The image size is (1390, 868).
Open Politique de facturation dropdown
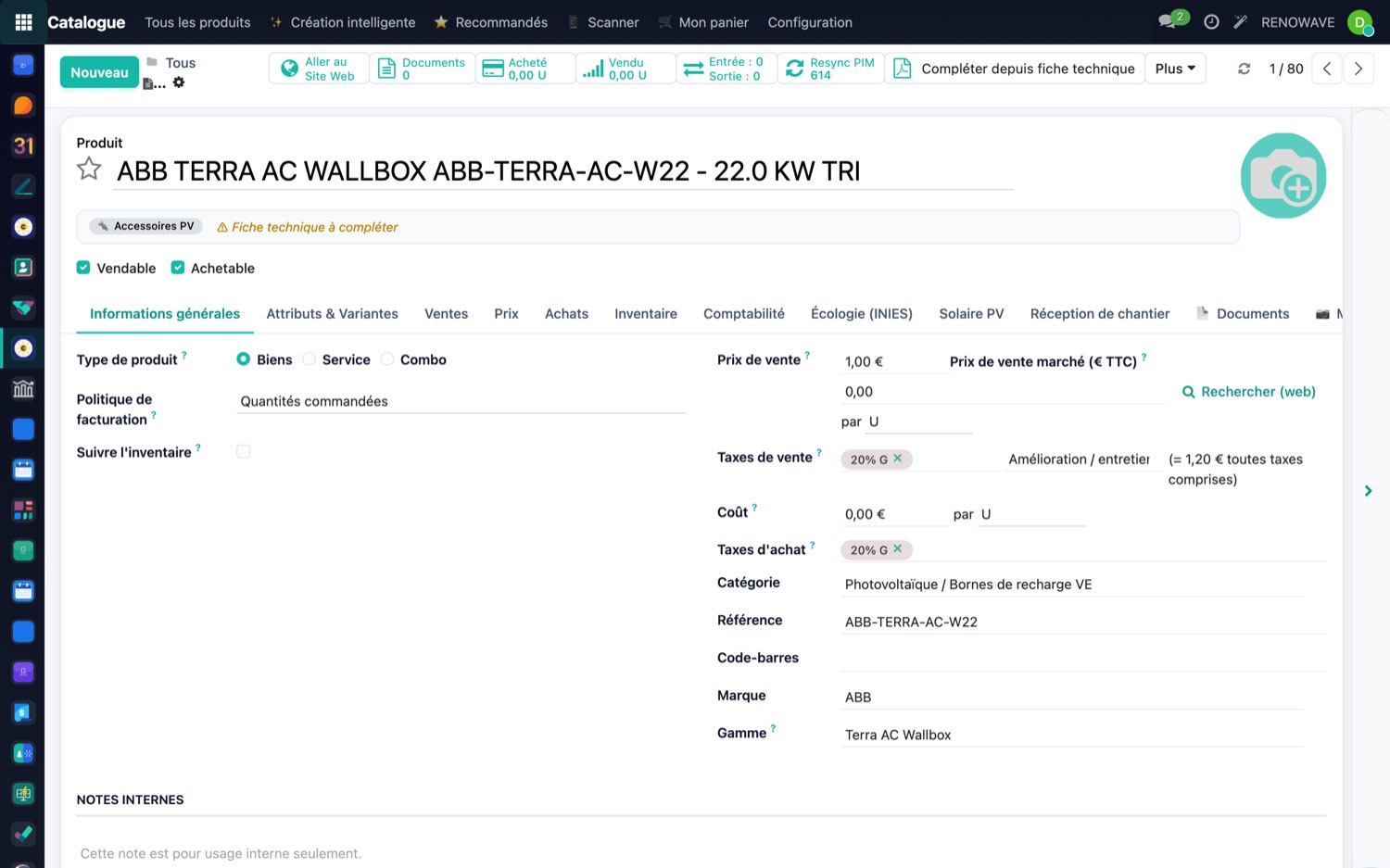click(x=461, y=401)
